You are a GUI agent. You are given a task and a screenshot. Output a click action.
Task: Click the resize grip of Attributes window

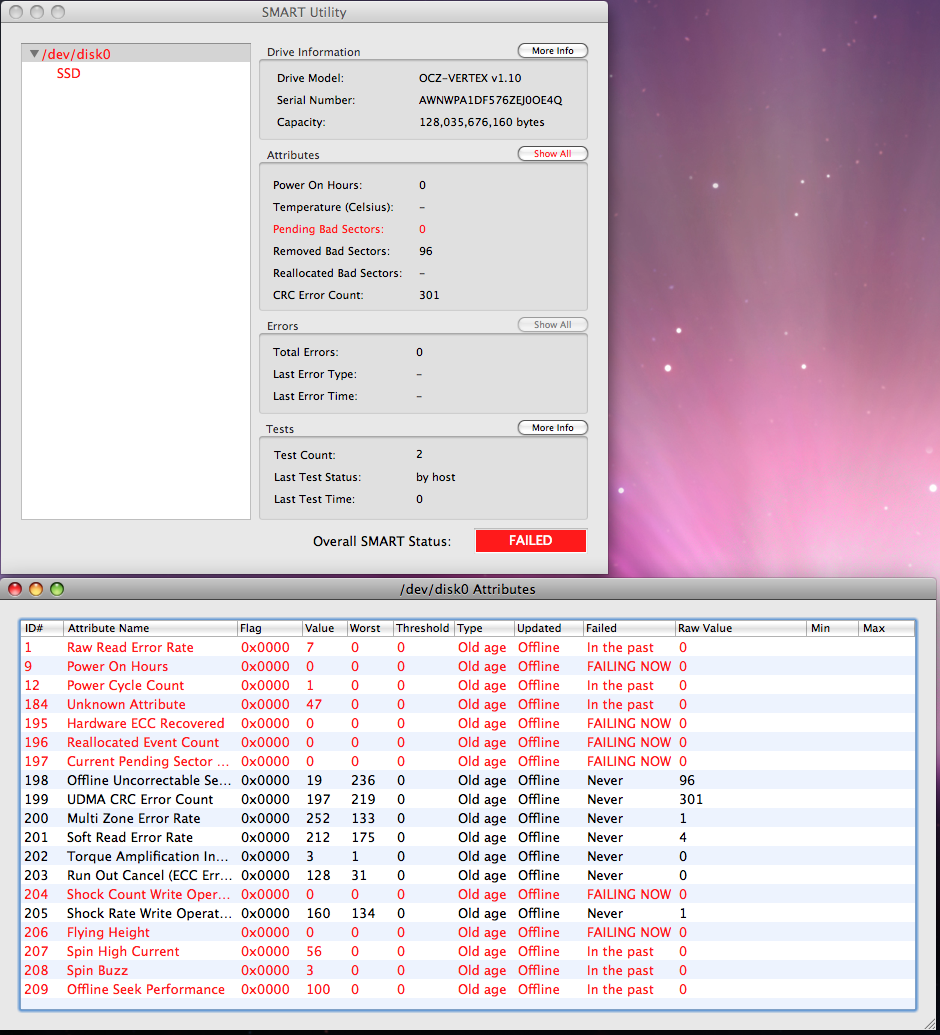coord(929,1022)
